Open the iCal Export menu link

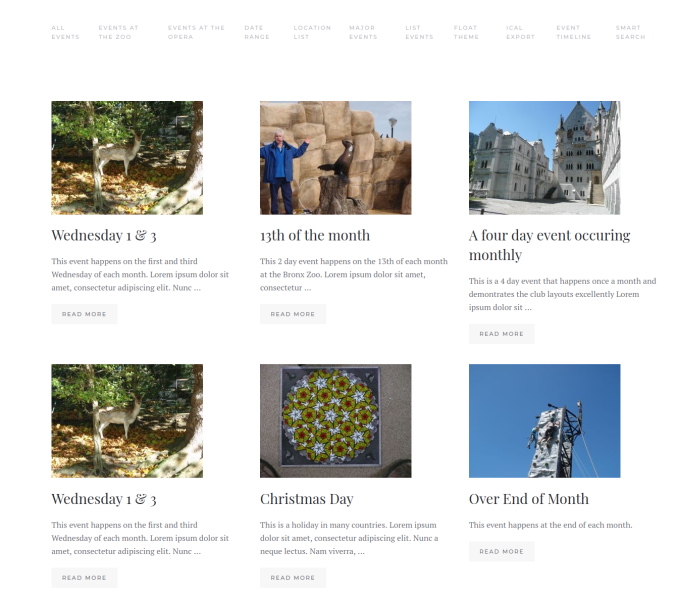(520, 32)
